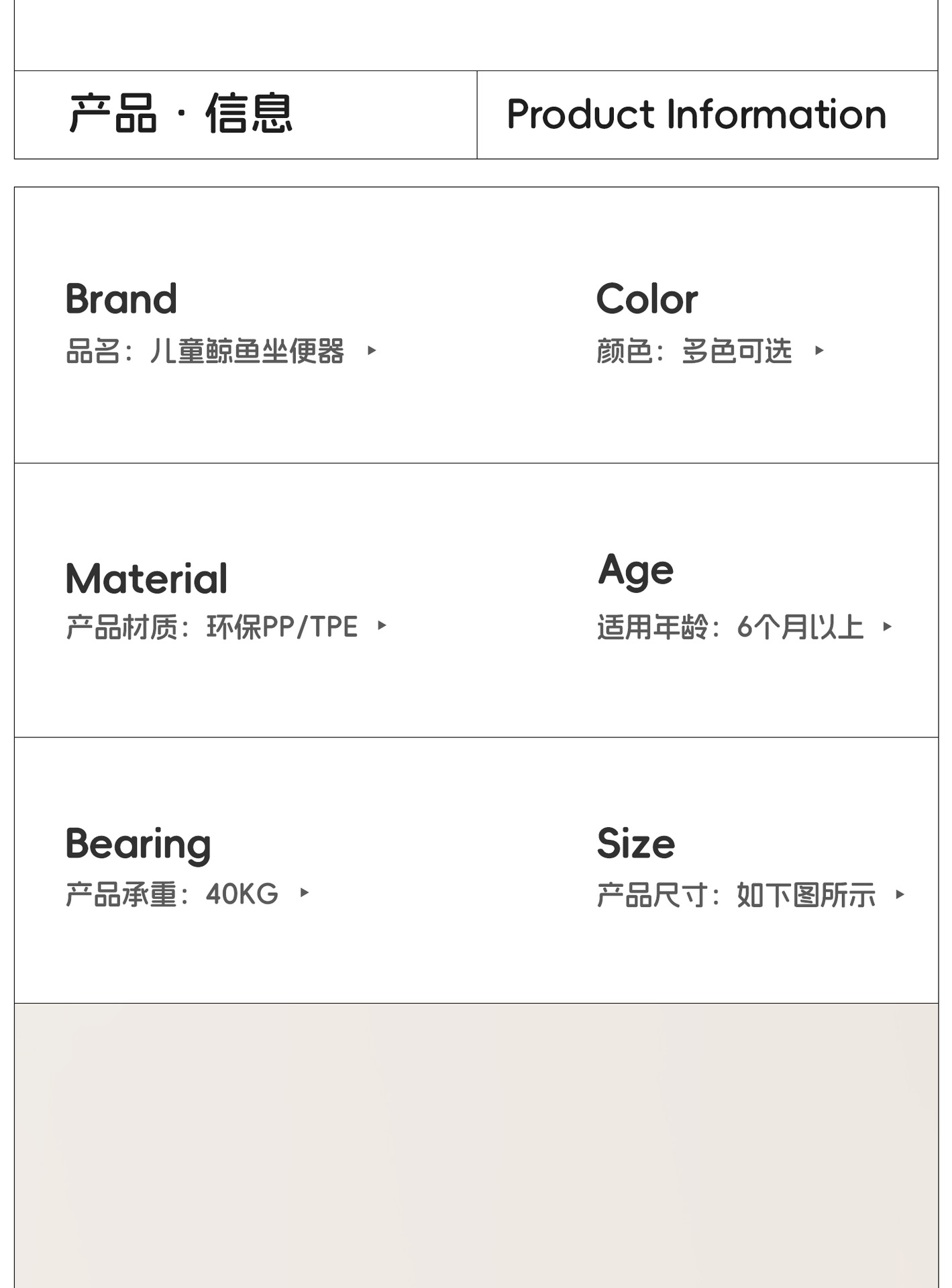Click the small arrow after 40KG
The width and height of the screenshot is (952, 1288).
[x=305, y=892]
